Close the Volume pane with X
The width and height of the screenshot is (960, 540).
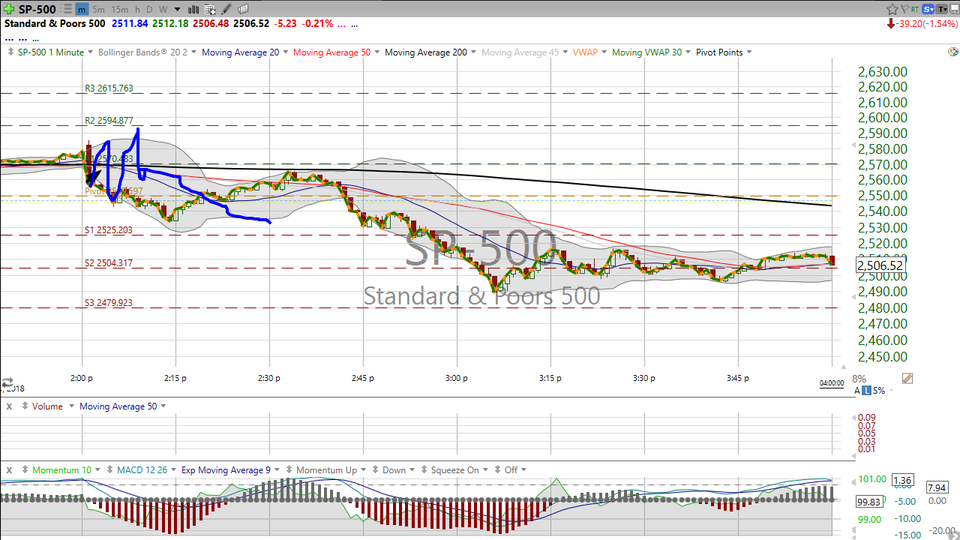point(9,406)
